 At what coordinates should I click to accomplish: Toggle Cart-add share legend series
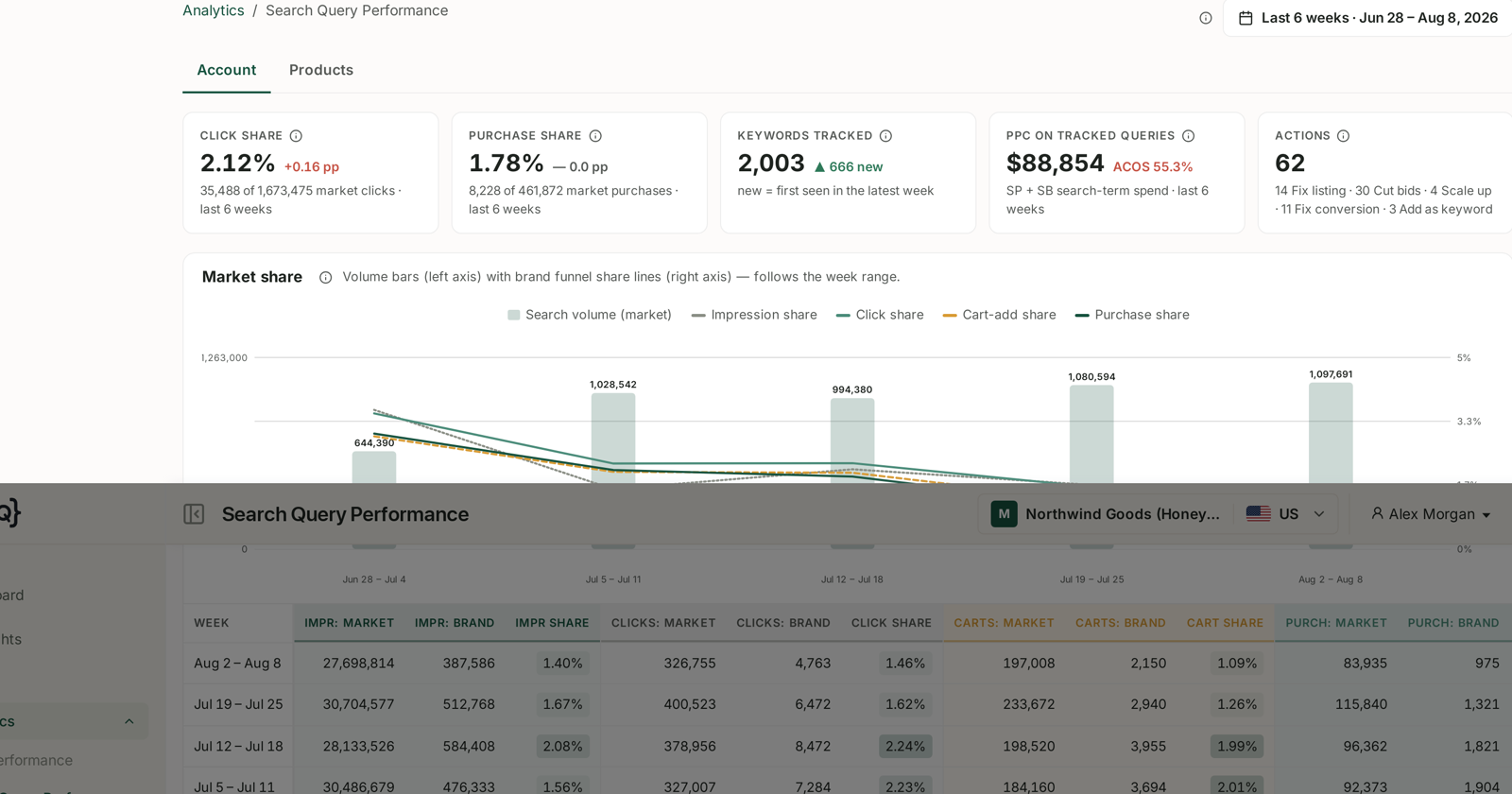click(x=1000, y=315)
